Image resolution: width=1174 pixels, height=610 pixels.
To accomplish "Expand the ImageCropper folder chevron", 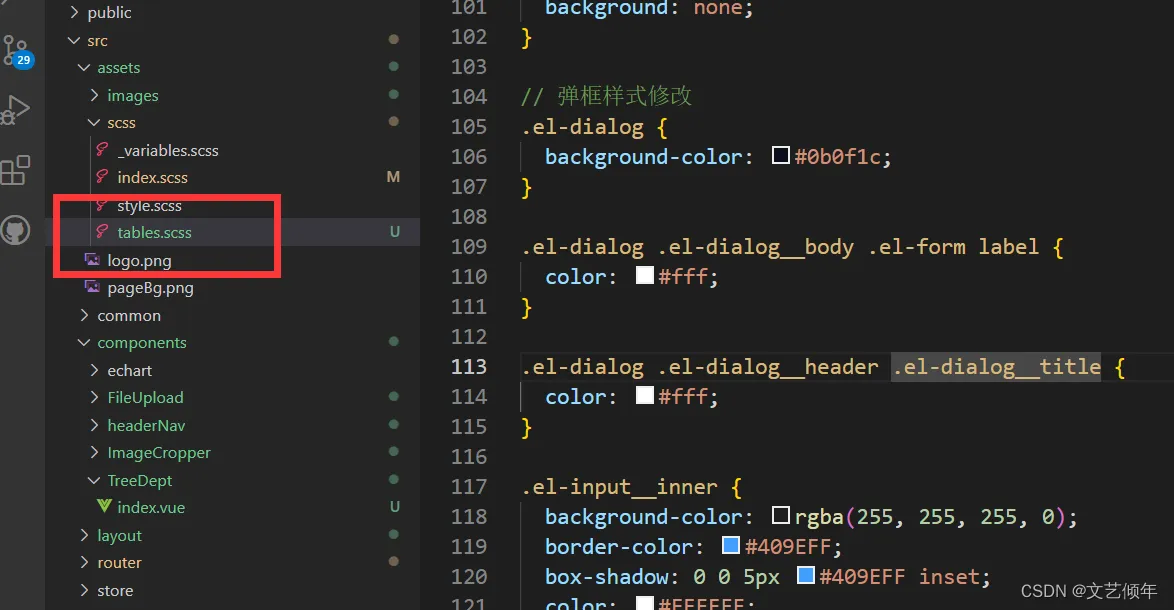I will [x=94, y=452].
